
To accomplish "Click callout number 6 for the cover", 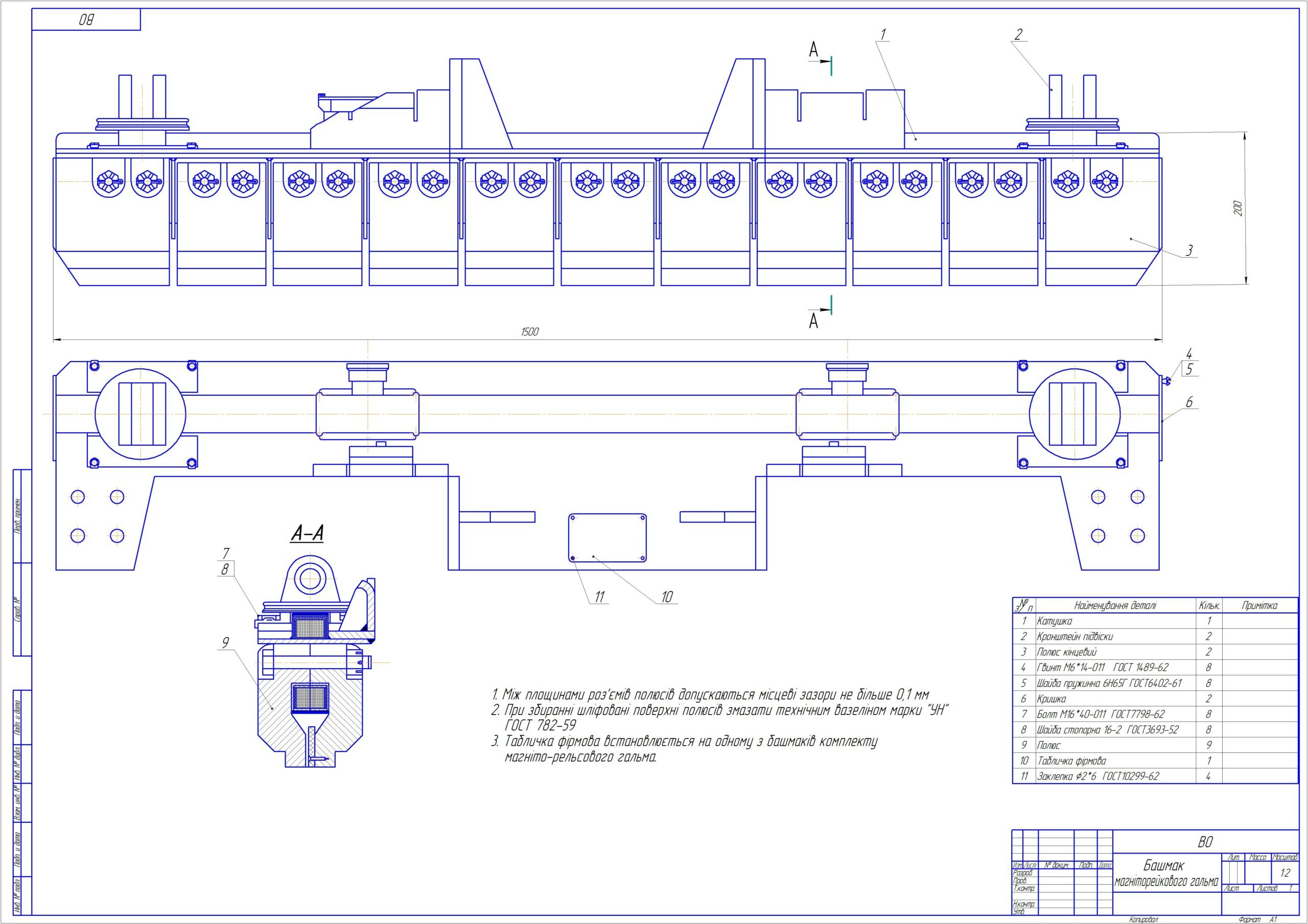I will 1189,402.
